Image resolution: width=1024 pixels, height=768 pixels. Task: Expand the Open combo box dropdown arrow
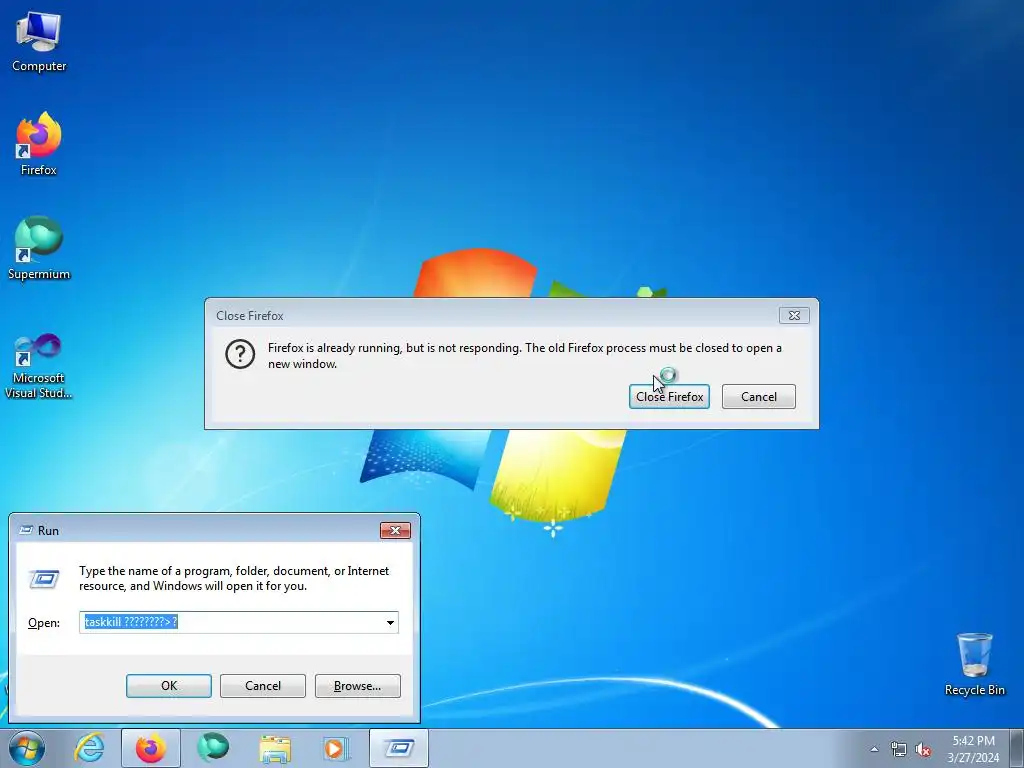[x=390, y=622]
